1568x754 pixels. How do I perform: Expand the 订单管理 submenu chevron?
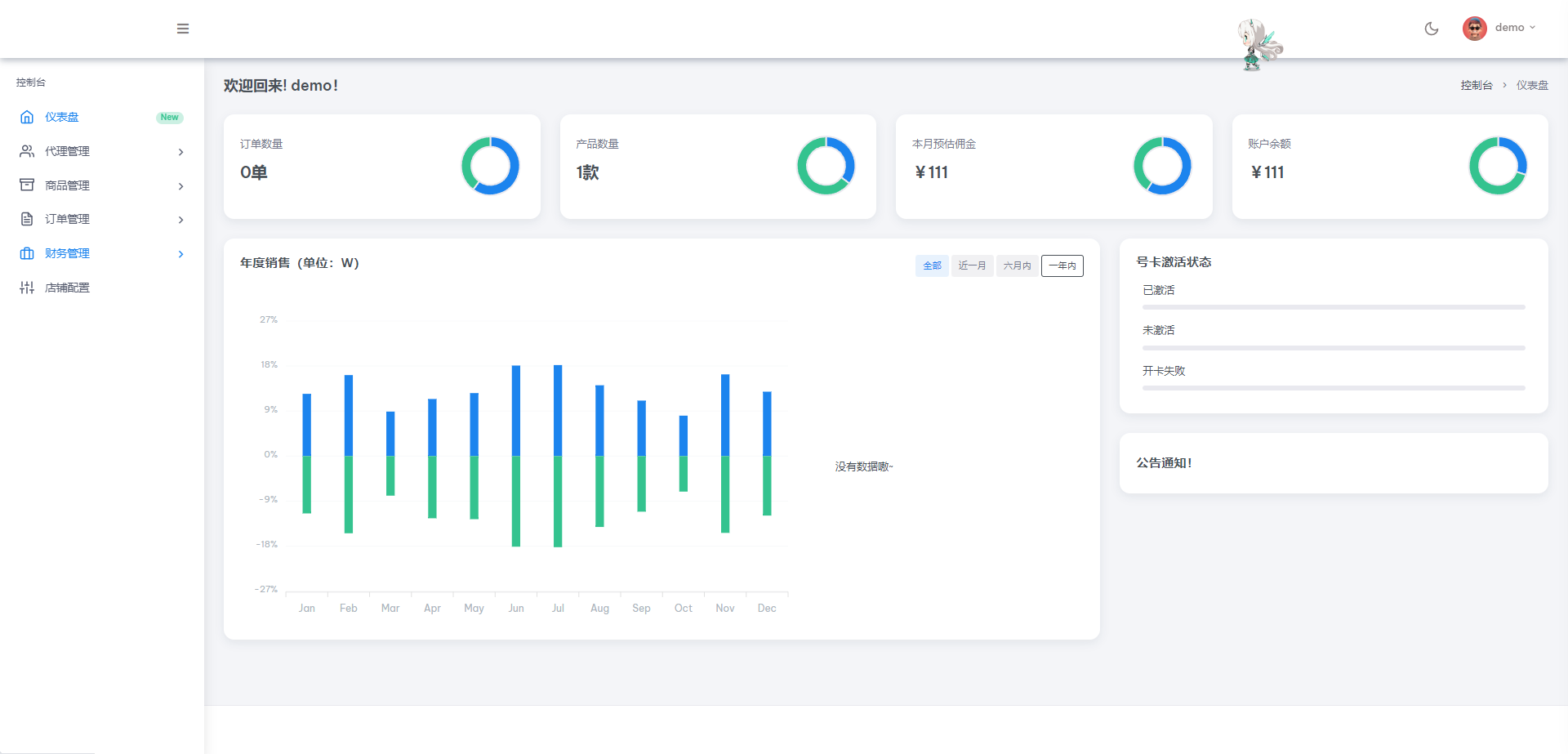(x=180, y=220)
